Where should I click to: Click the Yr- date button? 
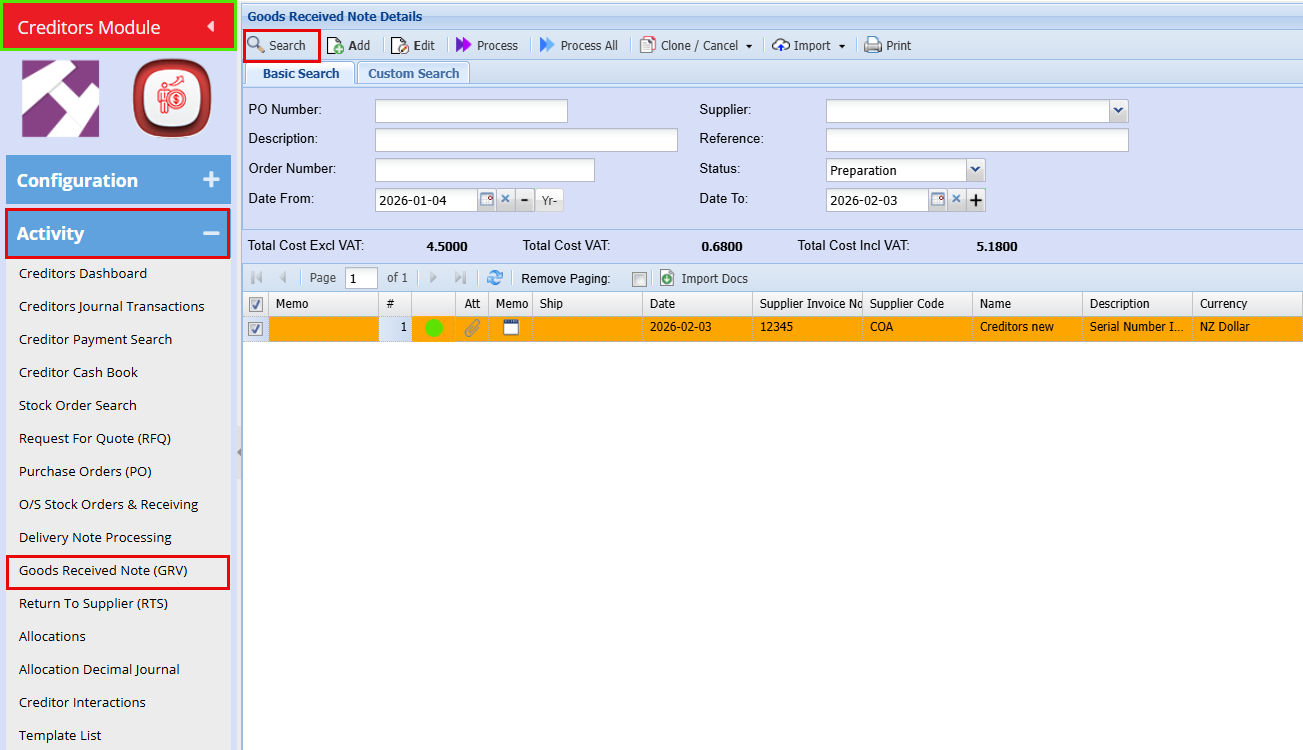(x=549, y=200)
